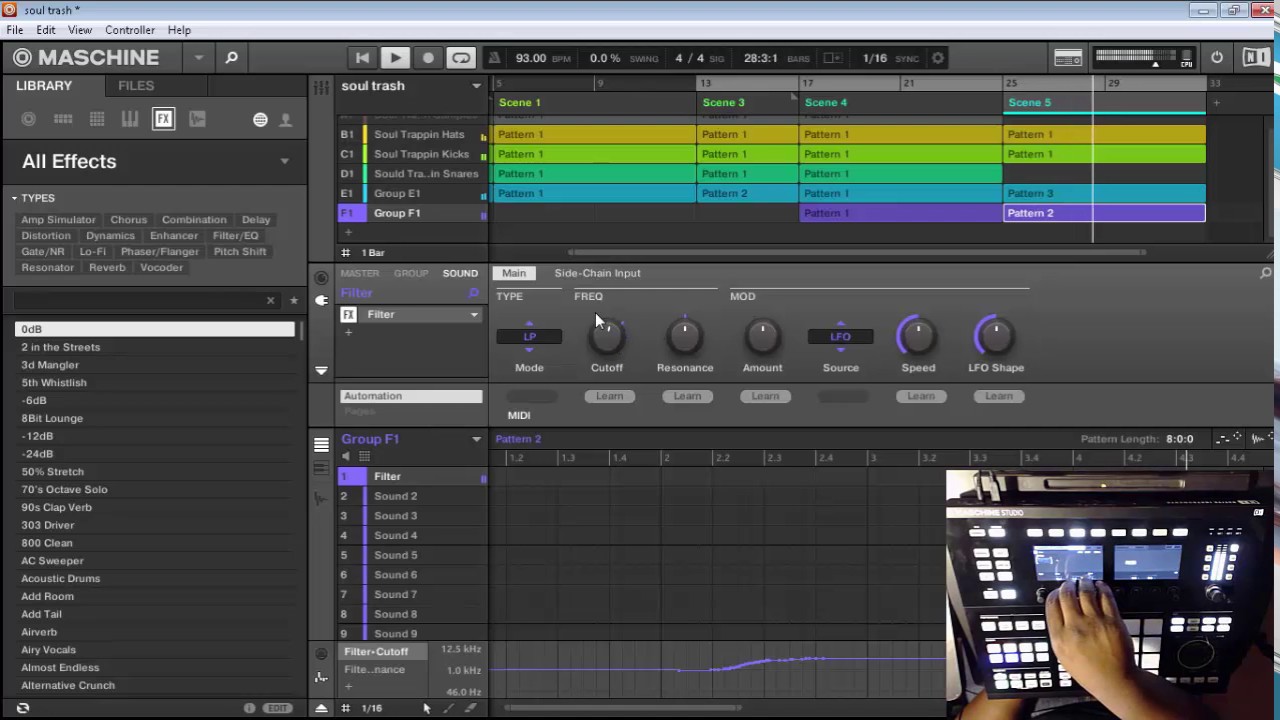Click the Restart transport button
Viewport: 1280px width, 720px height.
(362, 58)
